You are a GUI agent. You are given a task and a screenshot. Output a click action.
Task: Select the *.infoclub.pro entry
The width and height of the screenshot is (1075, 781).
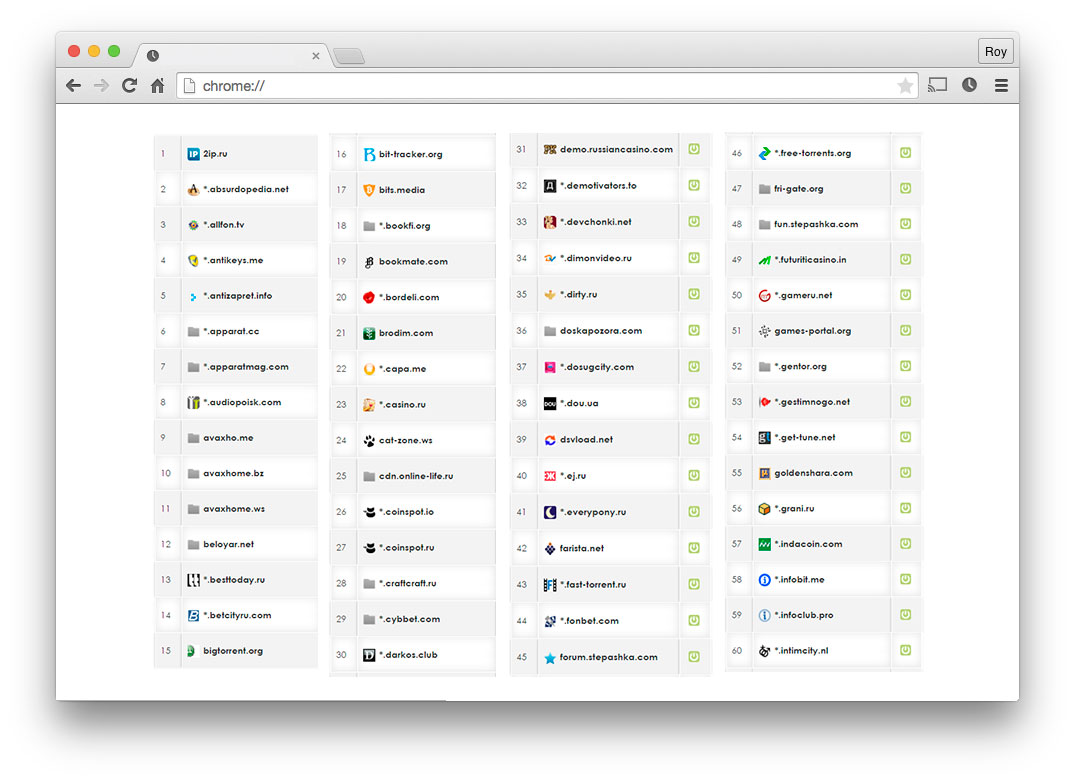(823, 615)
